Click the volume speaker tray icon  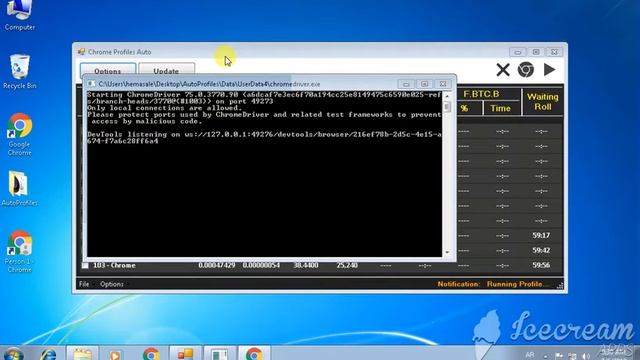point(586,356)
